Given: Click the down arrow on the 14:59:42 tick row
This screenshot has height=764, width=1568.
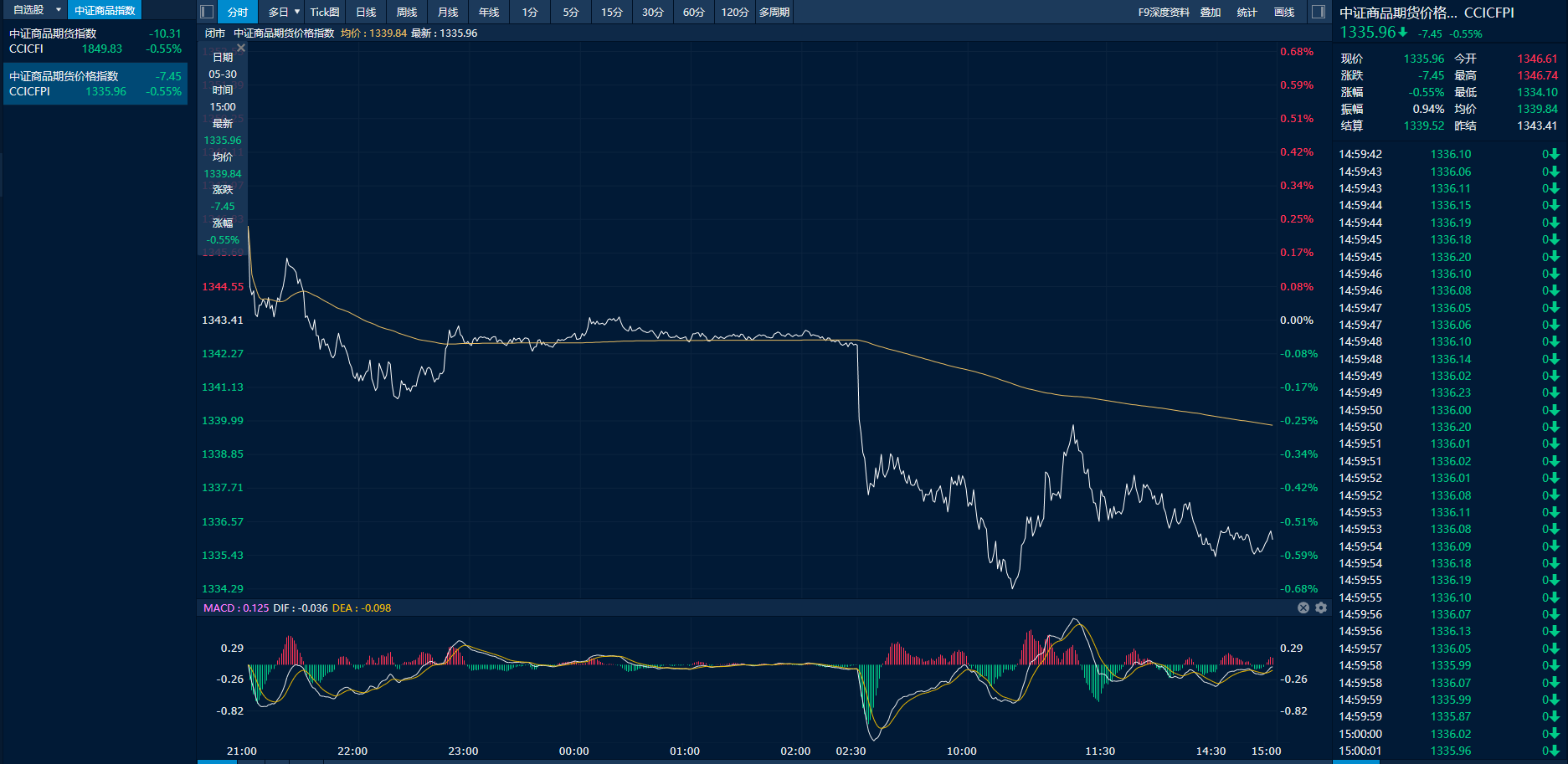Looking at the screenshot, I should pyautogui.click(x=1554, y=155).
